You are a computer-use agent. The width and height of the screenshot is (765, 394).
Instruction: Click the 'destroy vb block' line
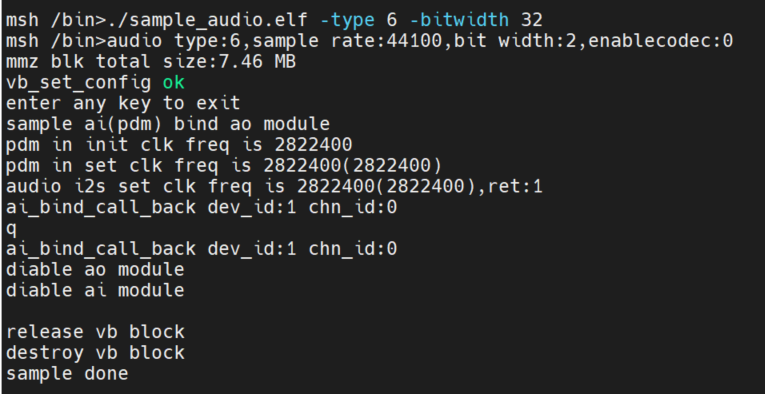(95, 353)
